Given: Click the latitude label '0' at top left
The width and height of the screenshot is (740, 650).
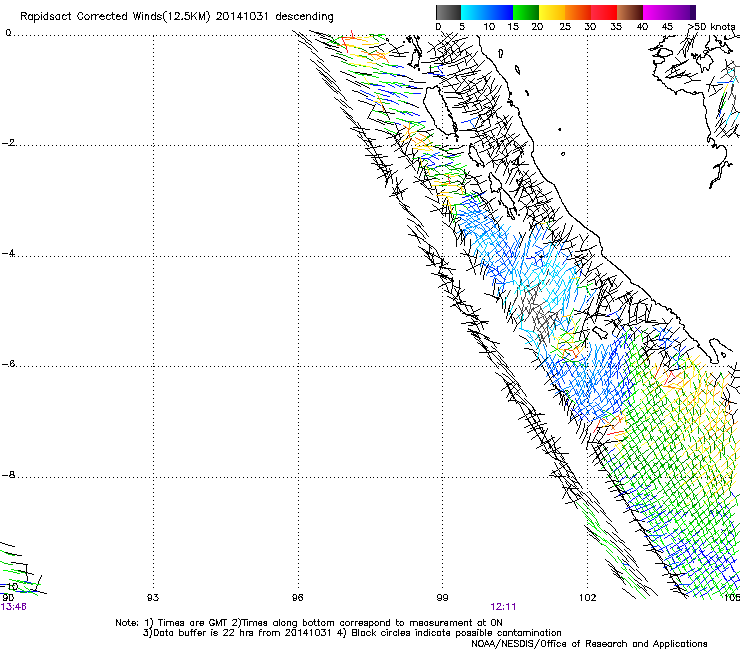Looking at the screenshot, I should (x=8, y=33).
